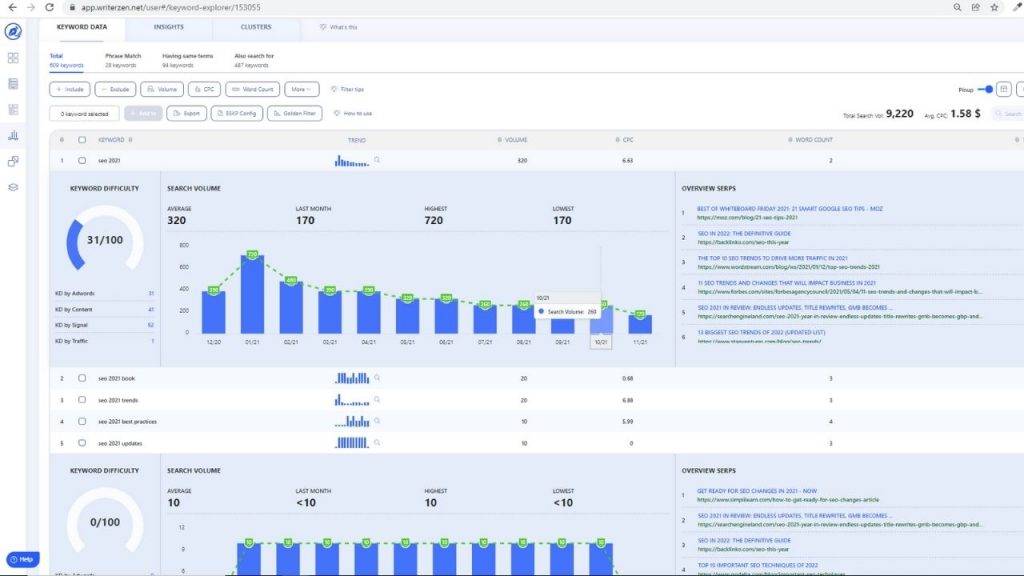This screenshot has width=1024, height=576.
Task: Click the browser share icon
Action: tap(976, 7)
